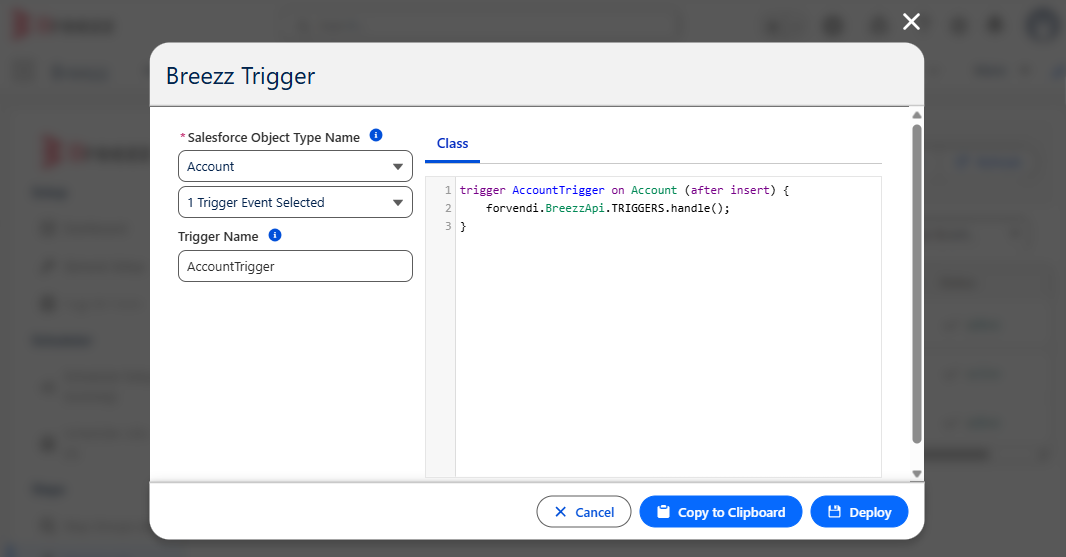Click the save icon in Deploy button
The image size is (1066, 557).
pos(834,511)
